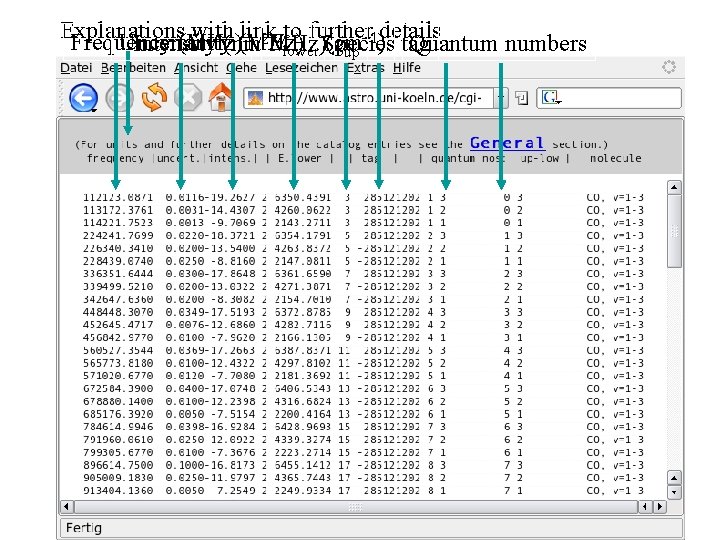The height and width of the screenshot is (540, 720).
Task: Click lower energy value 4260.0622
Action: tap(303, 210)
